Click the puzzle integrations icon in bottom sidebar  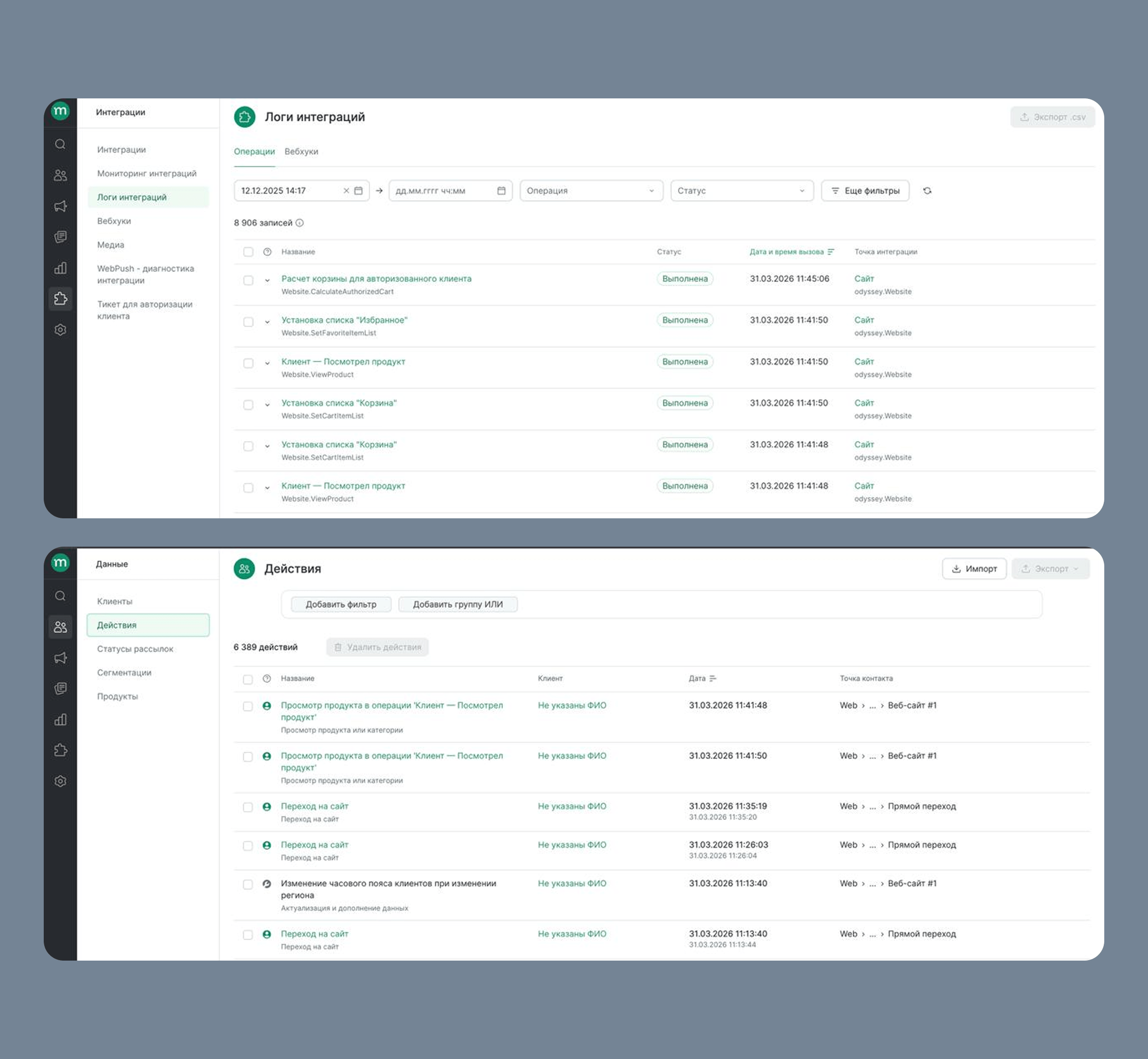tap(60, 750)
